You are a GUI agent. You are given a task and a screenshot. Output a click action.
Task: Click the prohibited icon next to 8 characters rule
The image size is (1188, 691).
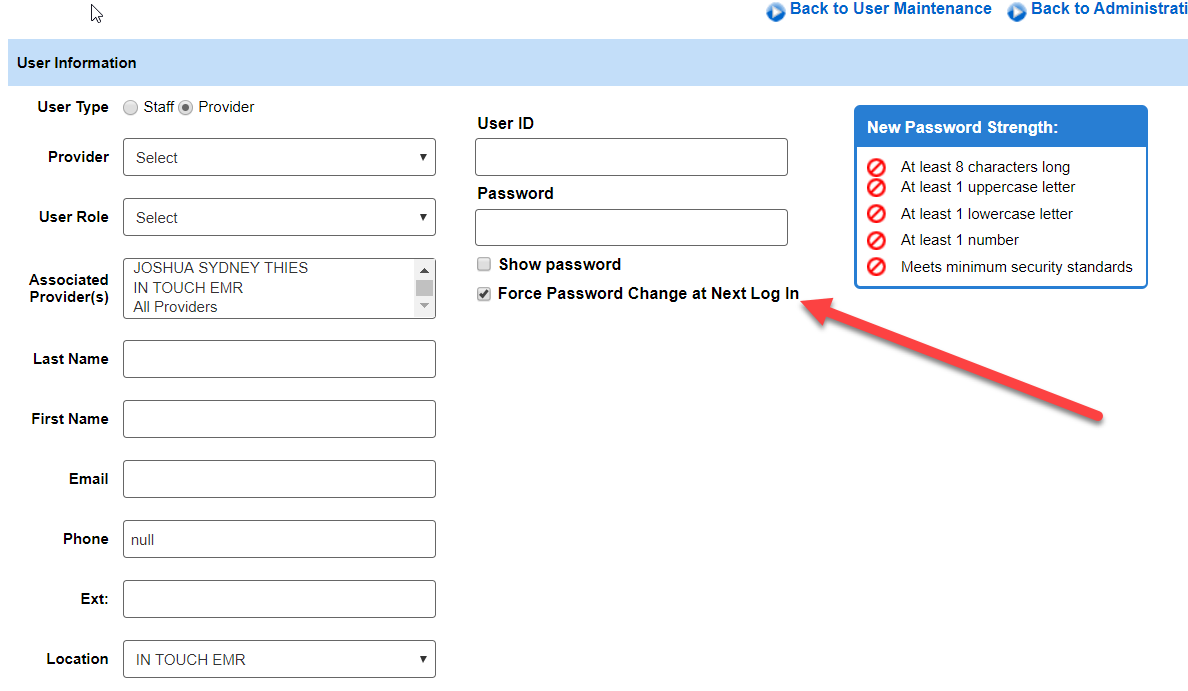coord(876,167)
